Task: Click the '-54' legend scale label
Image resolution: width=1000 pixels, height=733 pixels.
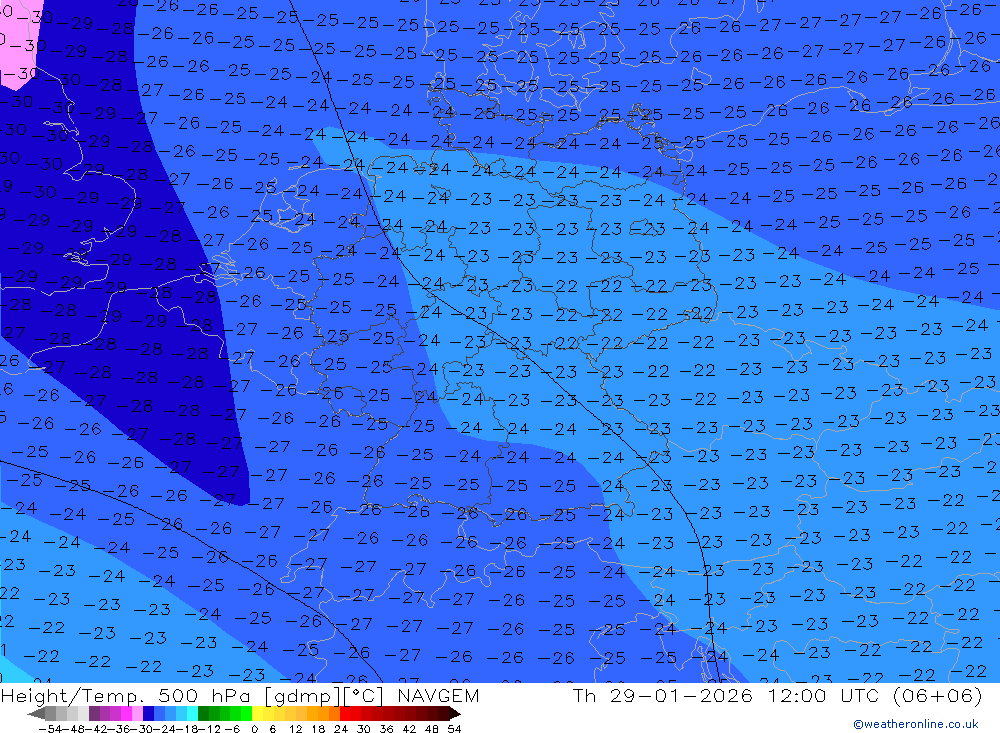Action: [x=50, y=729]
